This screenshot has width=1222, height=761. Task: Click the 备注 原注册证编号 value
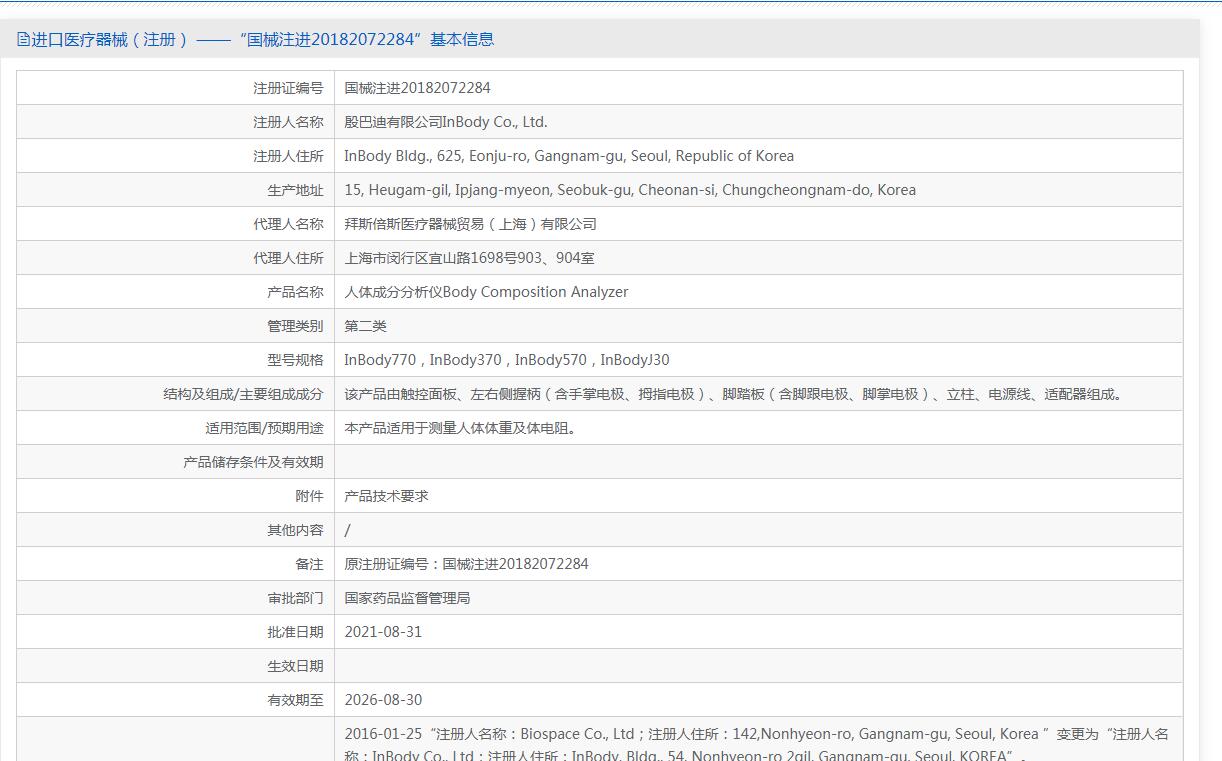click(466, 564)
